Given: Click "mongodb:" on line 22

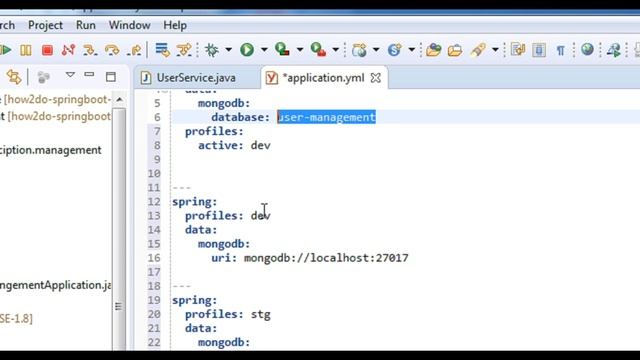Looking at the screenshot, I should pyautogui.click(x=224, y=342).
